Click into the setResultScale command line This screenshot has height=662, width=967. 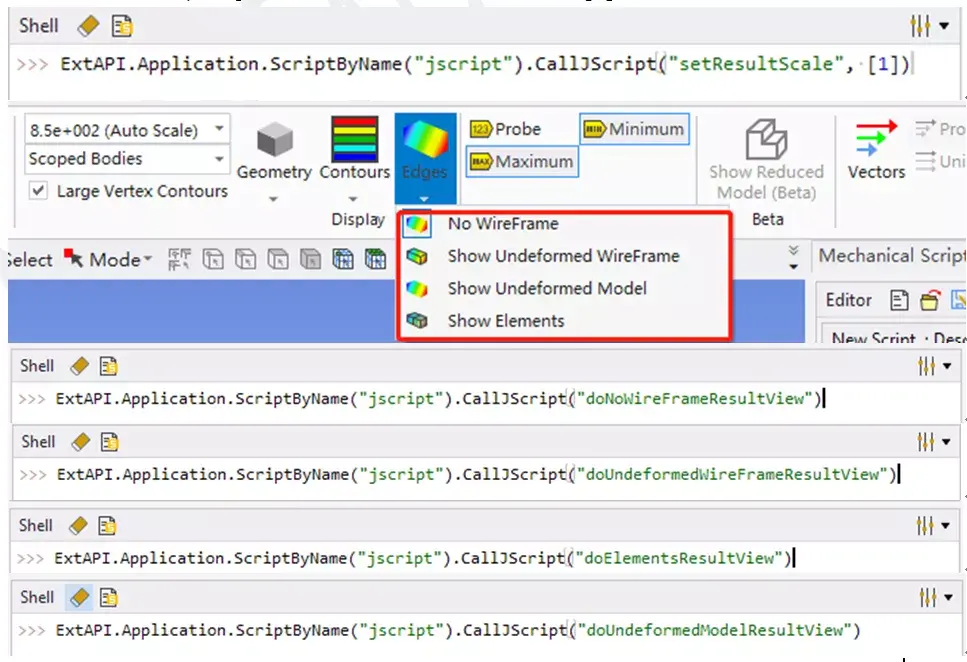click(484, 64)
